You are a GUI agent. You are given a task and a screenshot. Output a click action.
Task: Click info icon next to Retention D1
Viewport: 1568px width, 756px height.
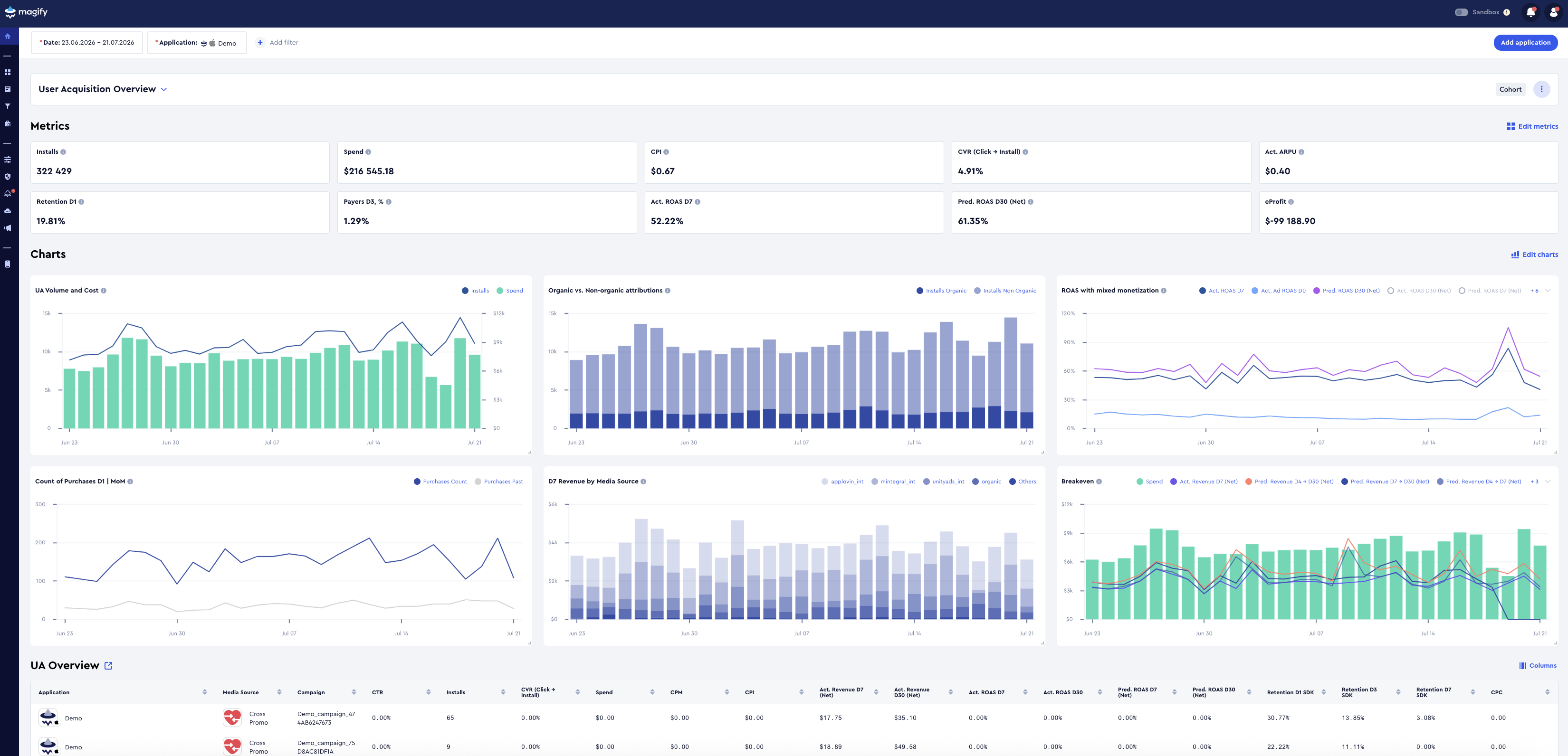click(x=82, y=202)
